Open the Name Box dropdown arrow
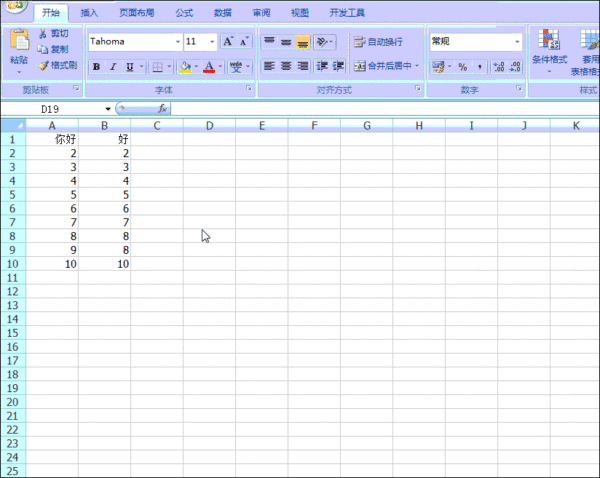The image size is (600, 478). [x=108, y=108]
